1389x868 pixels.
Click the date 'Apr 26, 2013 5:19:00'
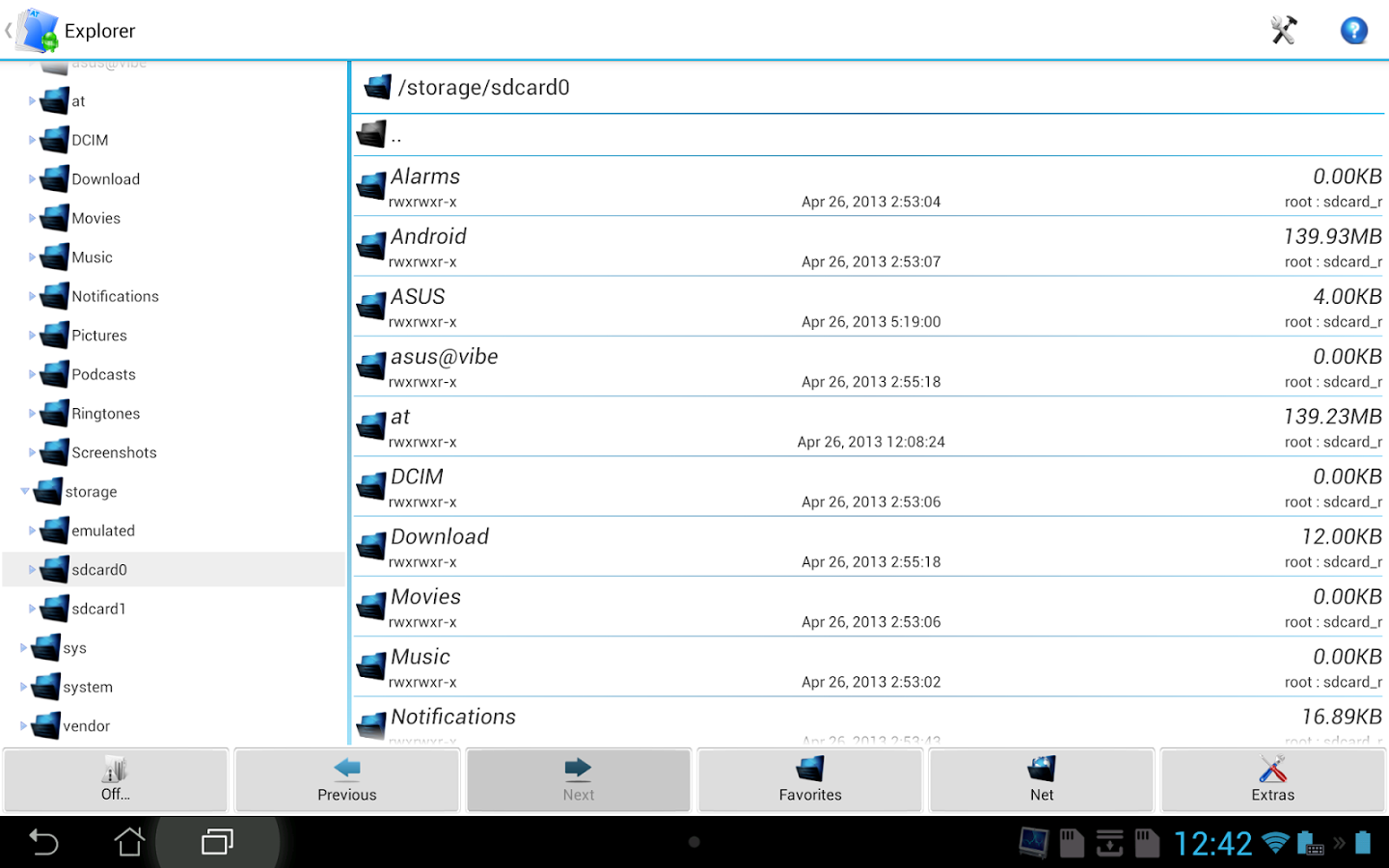pos(871,322)
